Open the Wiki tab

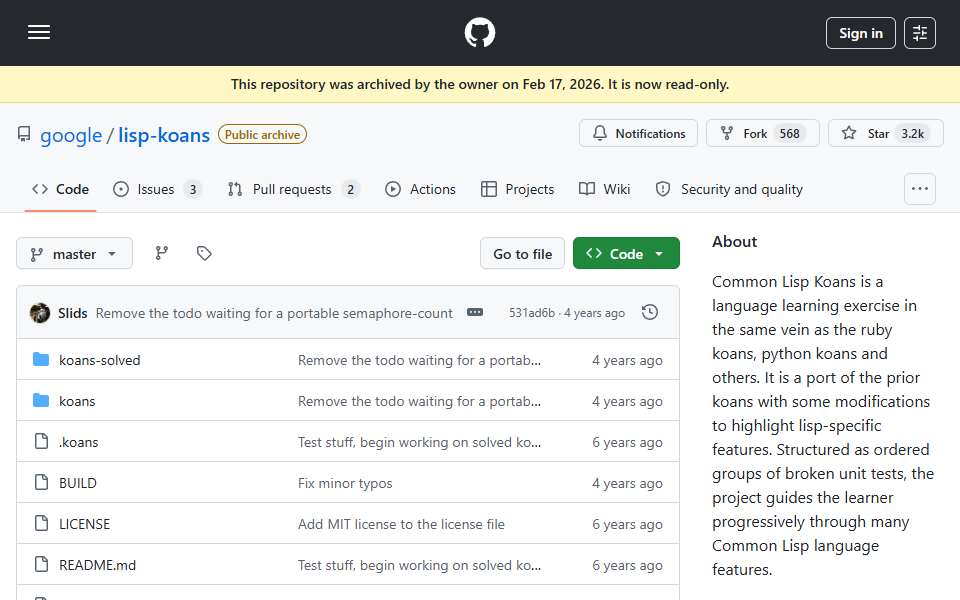[604, 189]
